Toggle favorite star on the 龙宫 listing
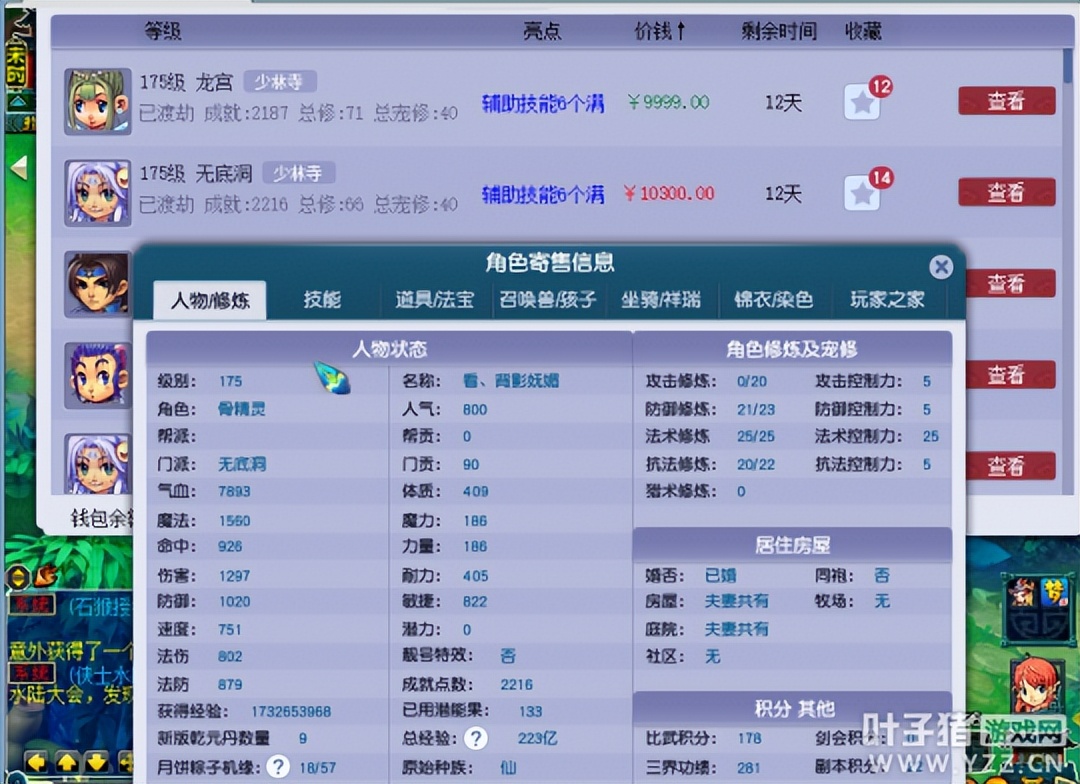This screenshot has height=784, width=1080. click(862, 101)
